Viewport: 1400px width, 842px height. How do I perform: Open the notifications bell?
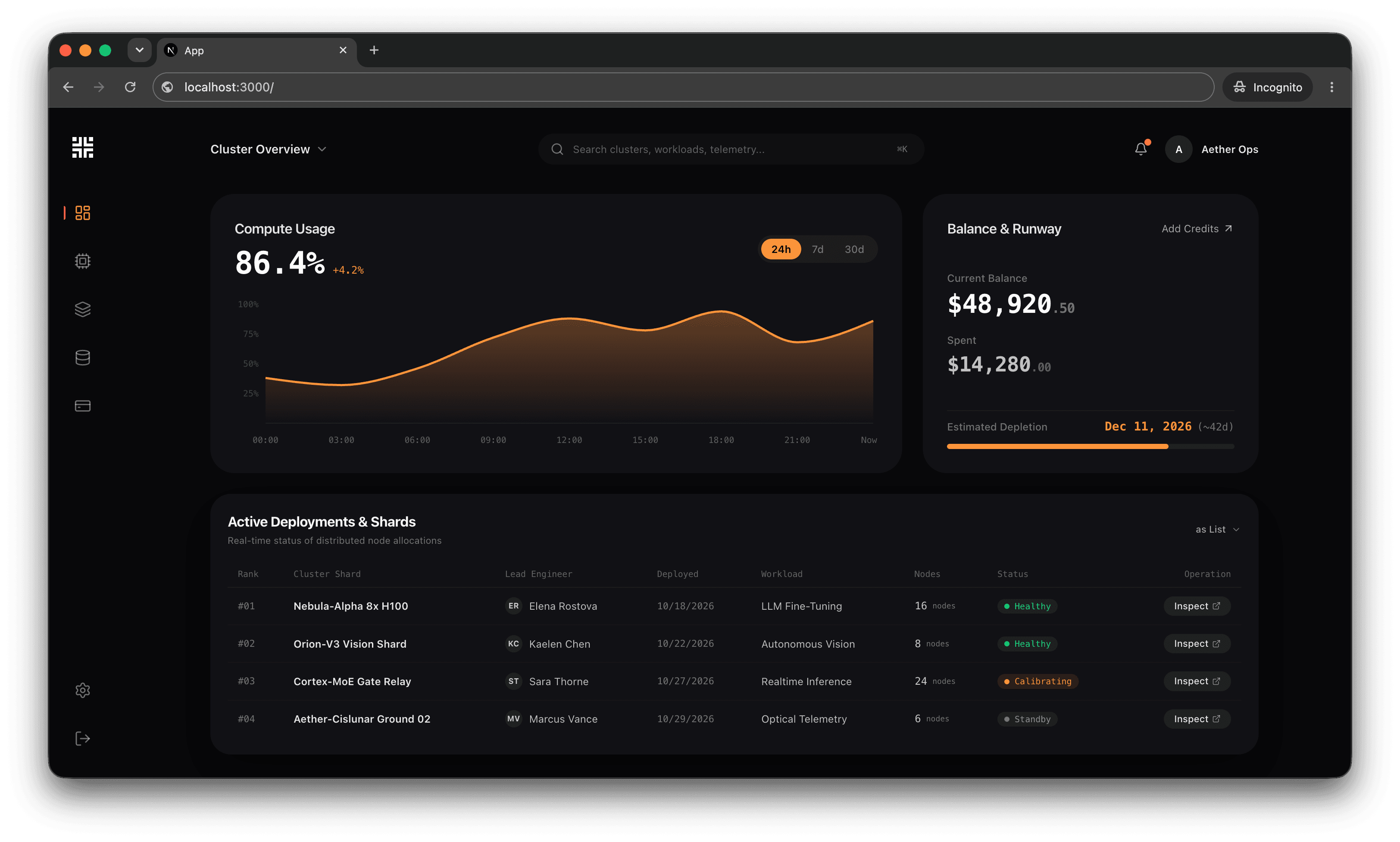[x=1141, y=149]
